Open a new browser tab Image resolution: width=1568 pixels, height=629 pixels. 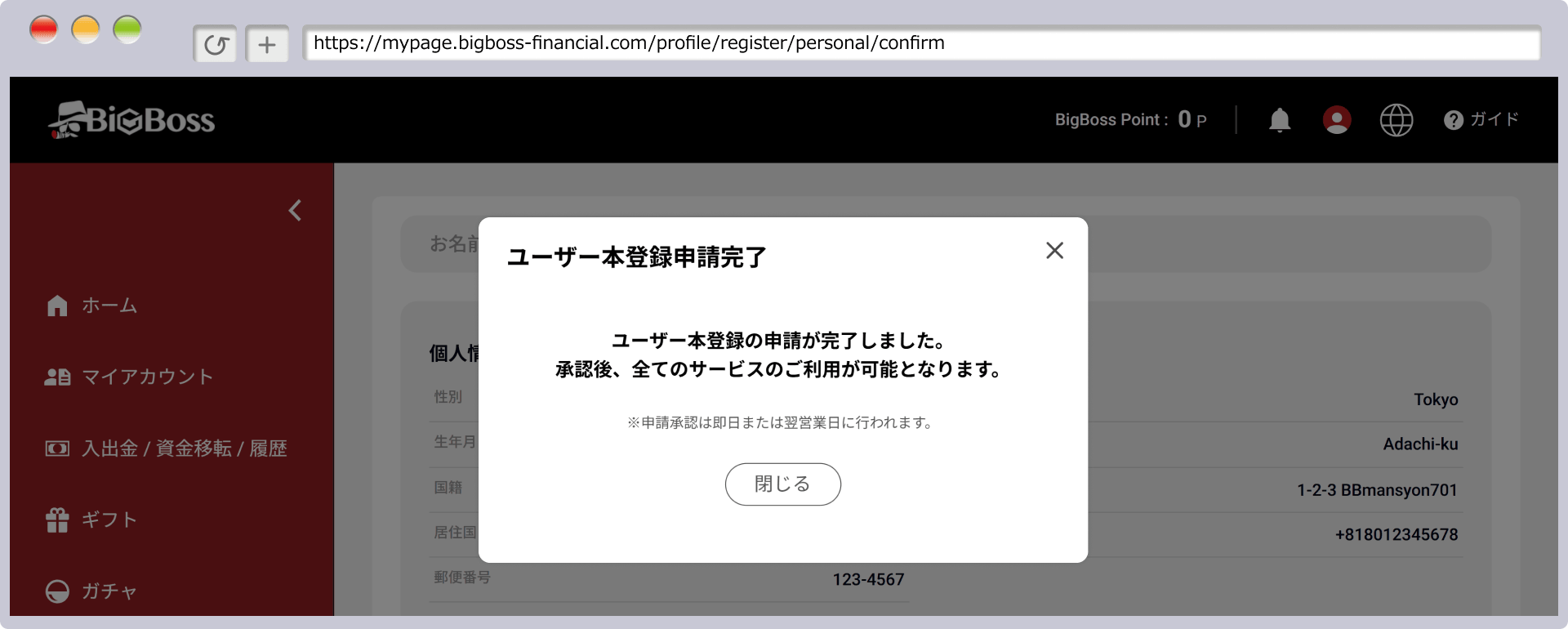(267, 44)
